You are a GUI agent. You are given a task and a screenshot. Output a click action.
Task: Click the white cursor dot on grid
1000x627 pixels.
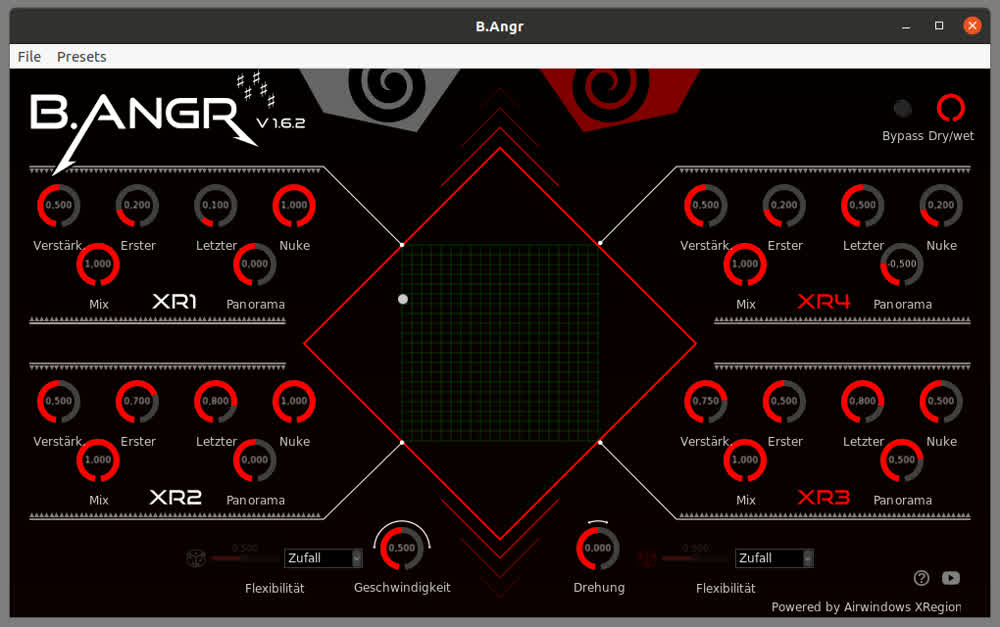[403, 299]
